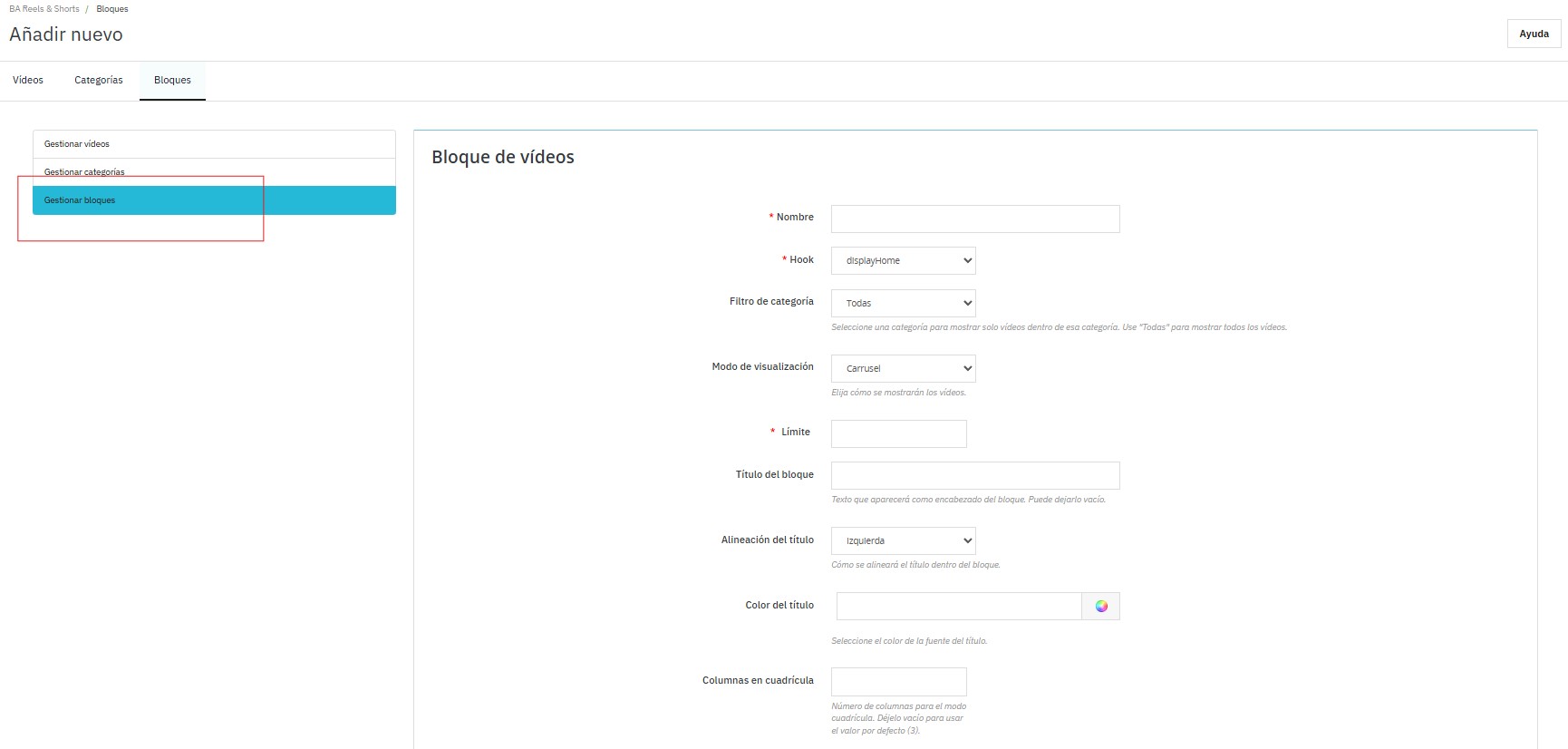Expand Modo de visualización Carrusel dropdown
This screenshot has height=749, width=1568.
tap(903, 369)
